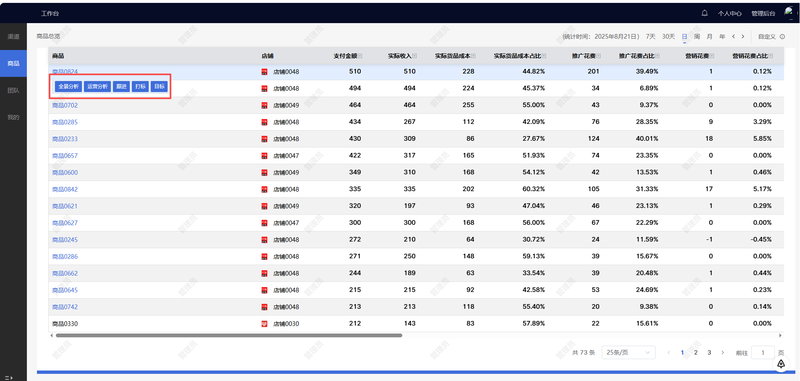Go to previous date period arrow
800x381 pixels.
(733, 37)
